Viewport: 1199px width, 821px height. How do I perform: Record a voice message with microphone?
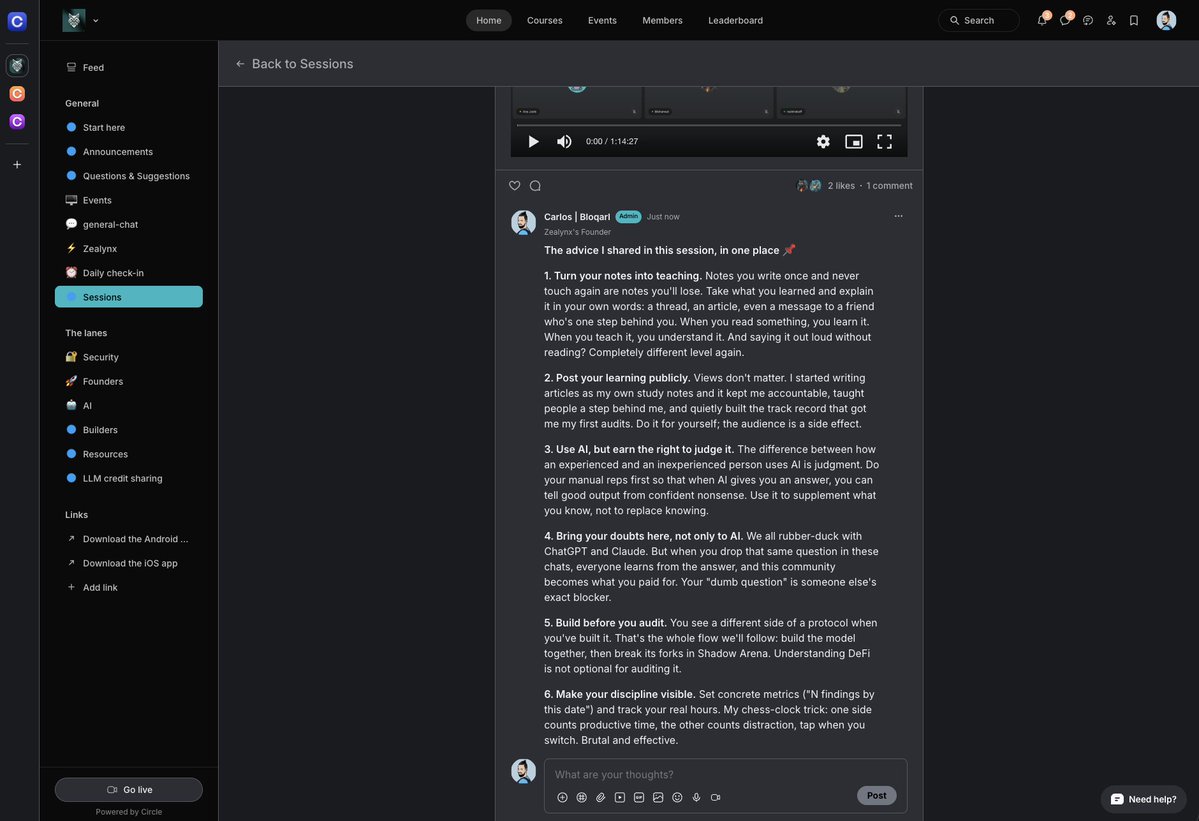tap(696, 797)
